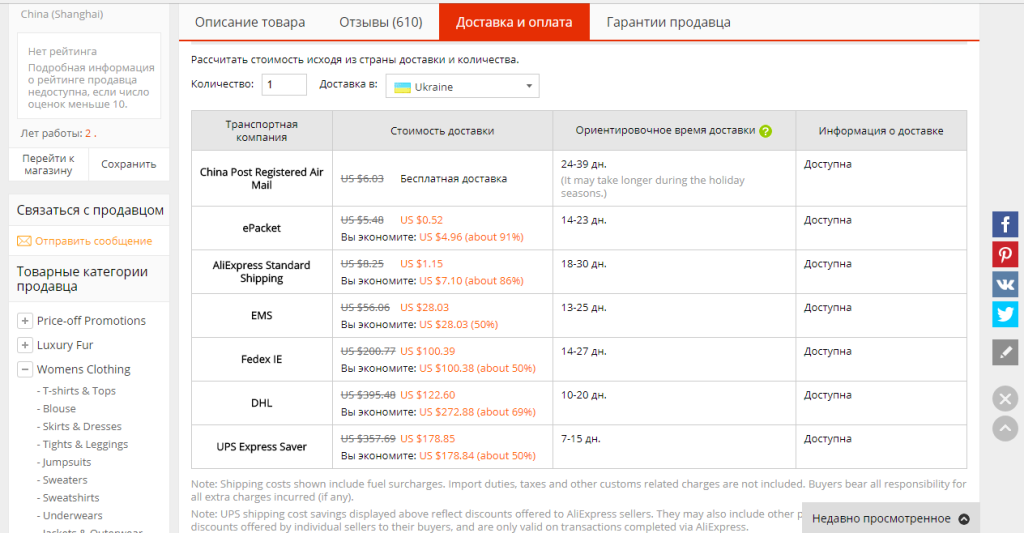Screen dimensions: 1024x533
Task: Open the Доставка в country dropdown
Action: tap(462, 86)
